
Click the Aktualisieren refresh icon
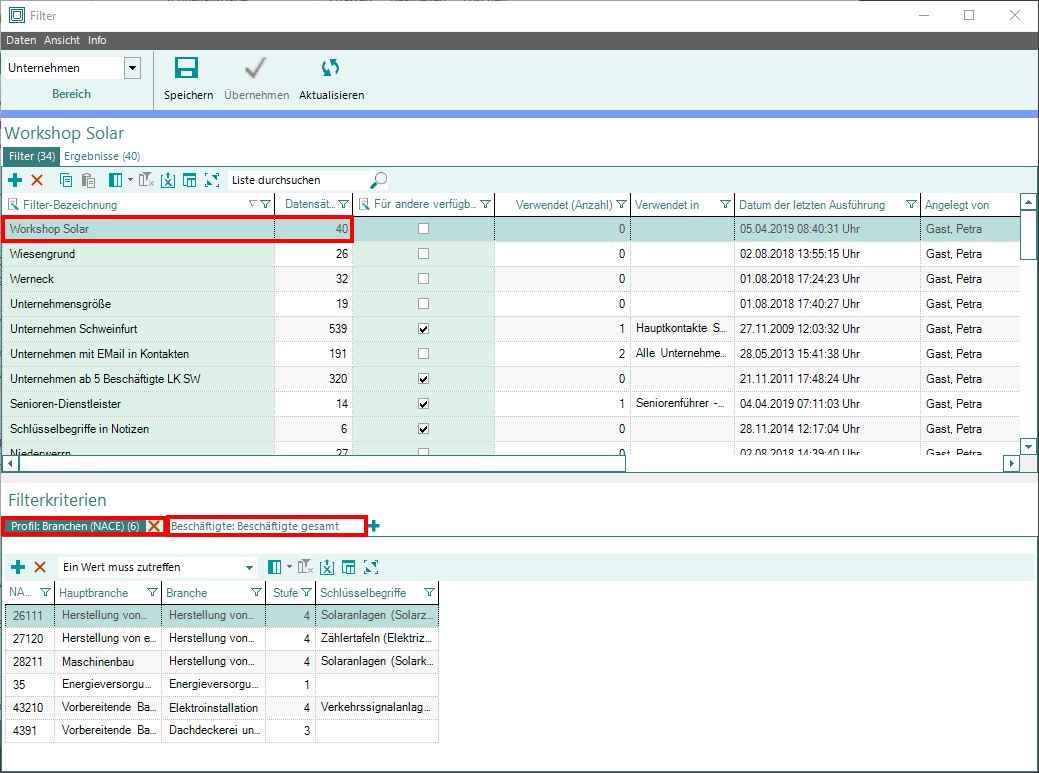click(330, 68)
